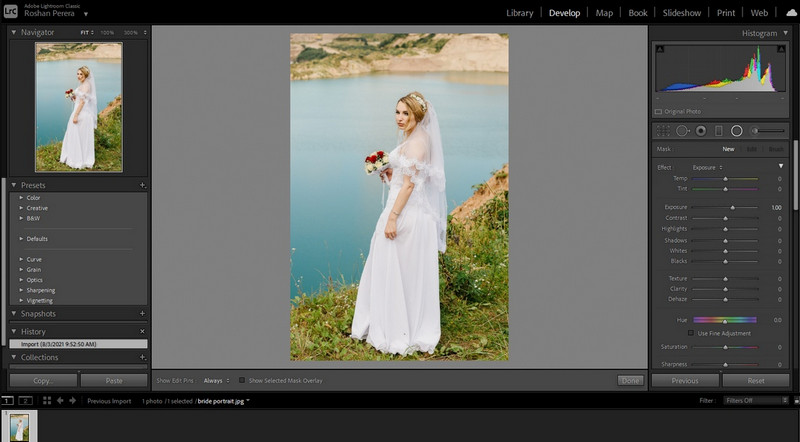The width and height of the screenshot is (800, 442).
Task: Click the Hue rainbow slider
Action: click(724, 320)
